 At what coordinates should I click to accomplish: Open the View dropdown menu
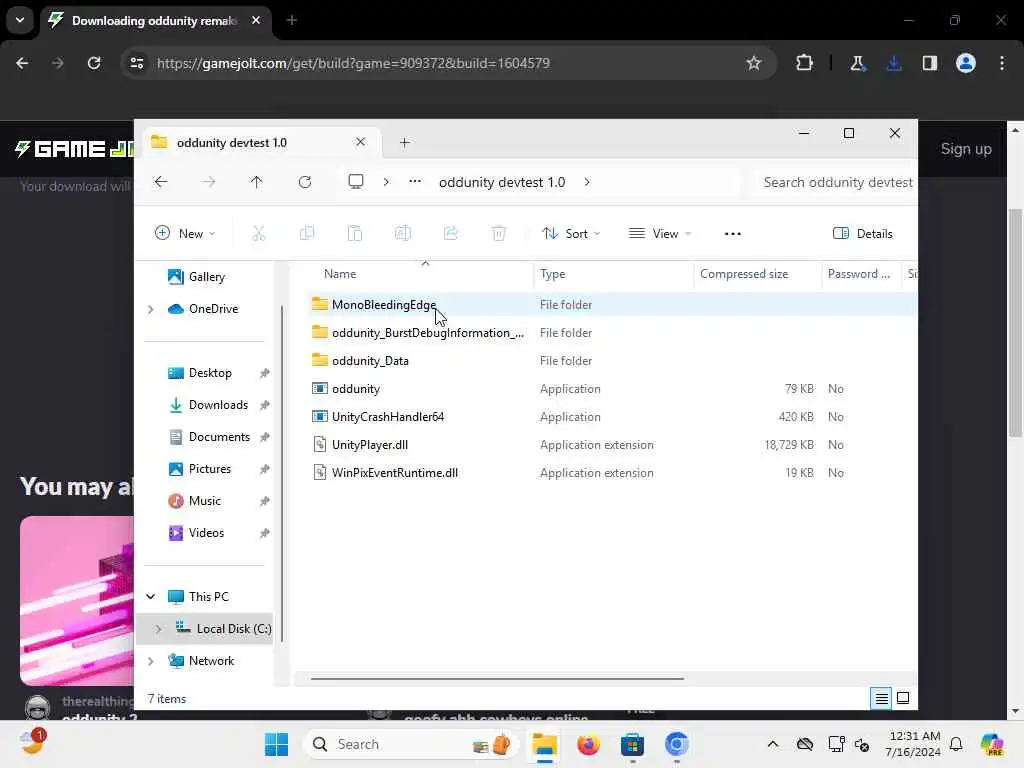pos(660,233)
